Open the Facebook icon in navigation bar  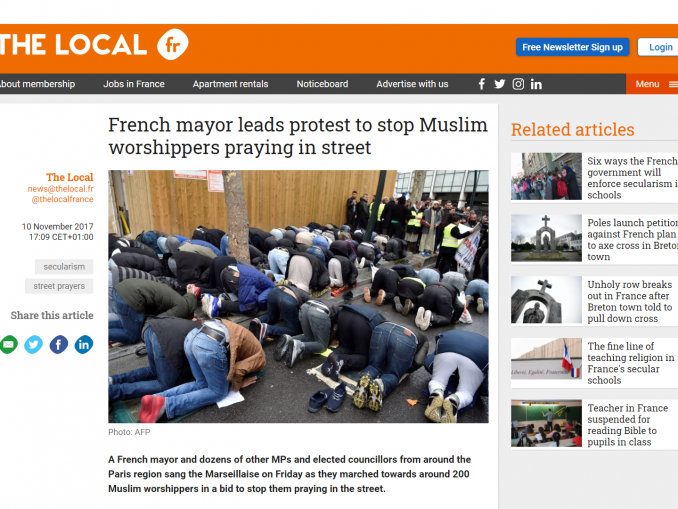click(482, 84)
